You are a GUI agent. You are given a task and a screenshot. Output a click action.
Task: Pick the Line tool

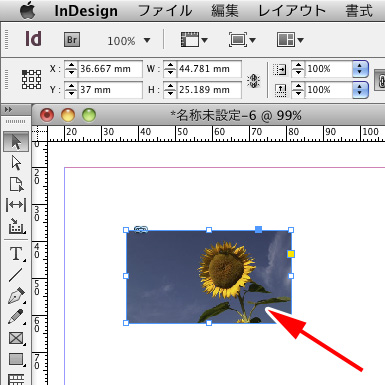click(x=16, y=275)
